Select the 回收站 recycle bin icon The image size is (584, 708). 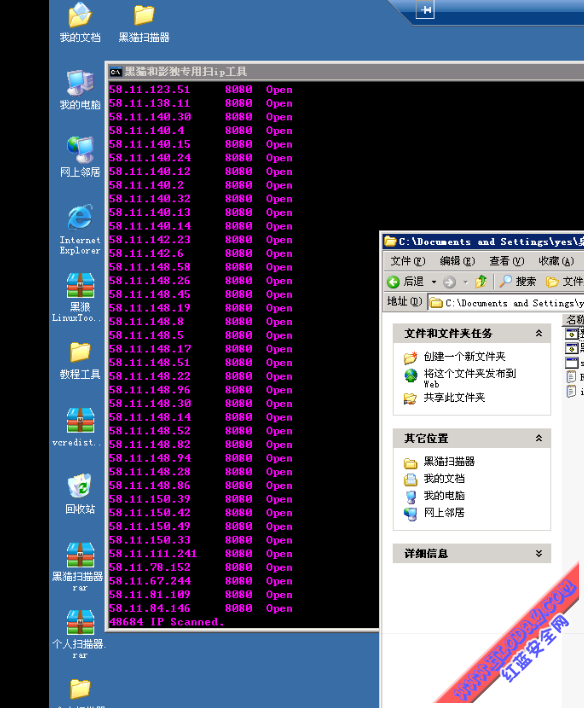(80, 494)
